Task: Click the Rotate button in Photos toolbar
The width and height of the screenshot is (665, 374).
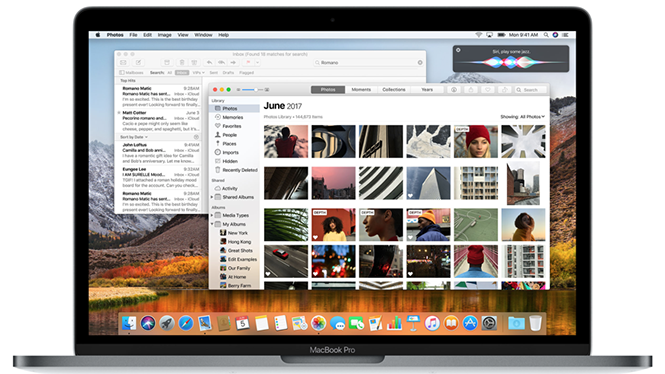Action: pos(505,90)
